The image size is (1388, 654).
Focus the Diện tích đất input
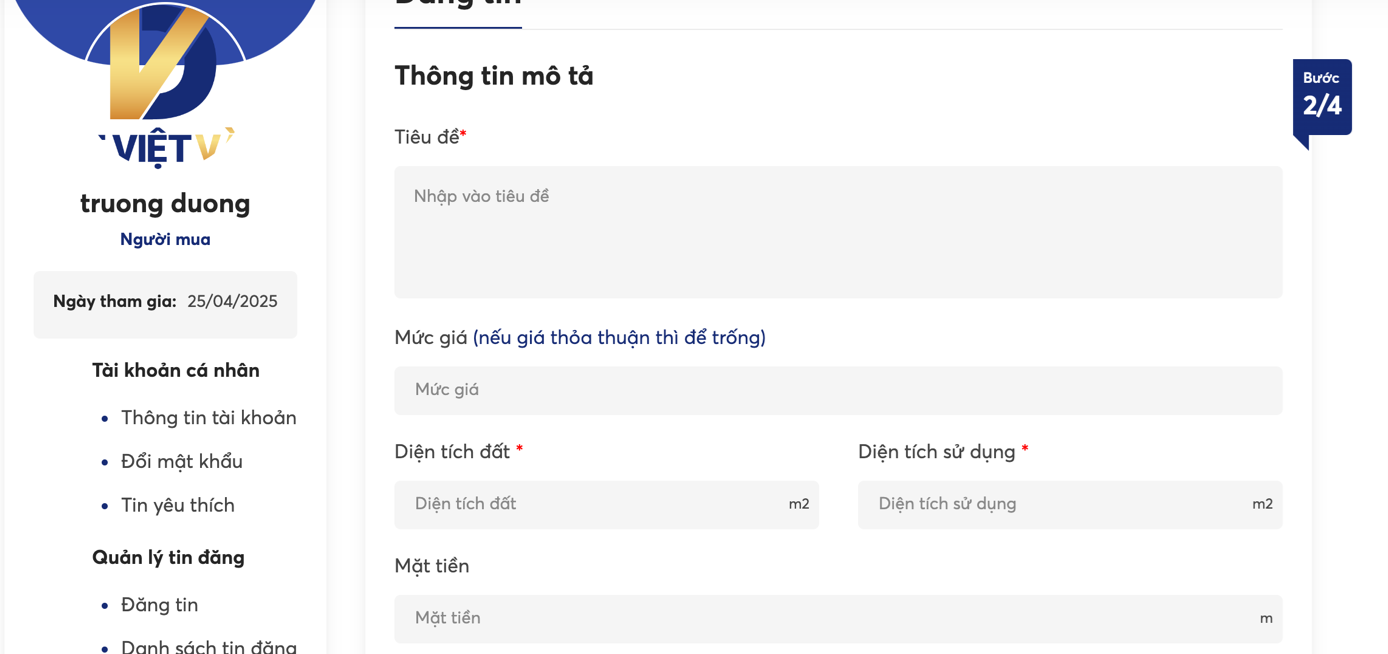[606, 505]
